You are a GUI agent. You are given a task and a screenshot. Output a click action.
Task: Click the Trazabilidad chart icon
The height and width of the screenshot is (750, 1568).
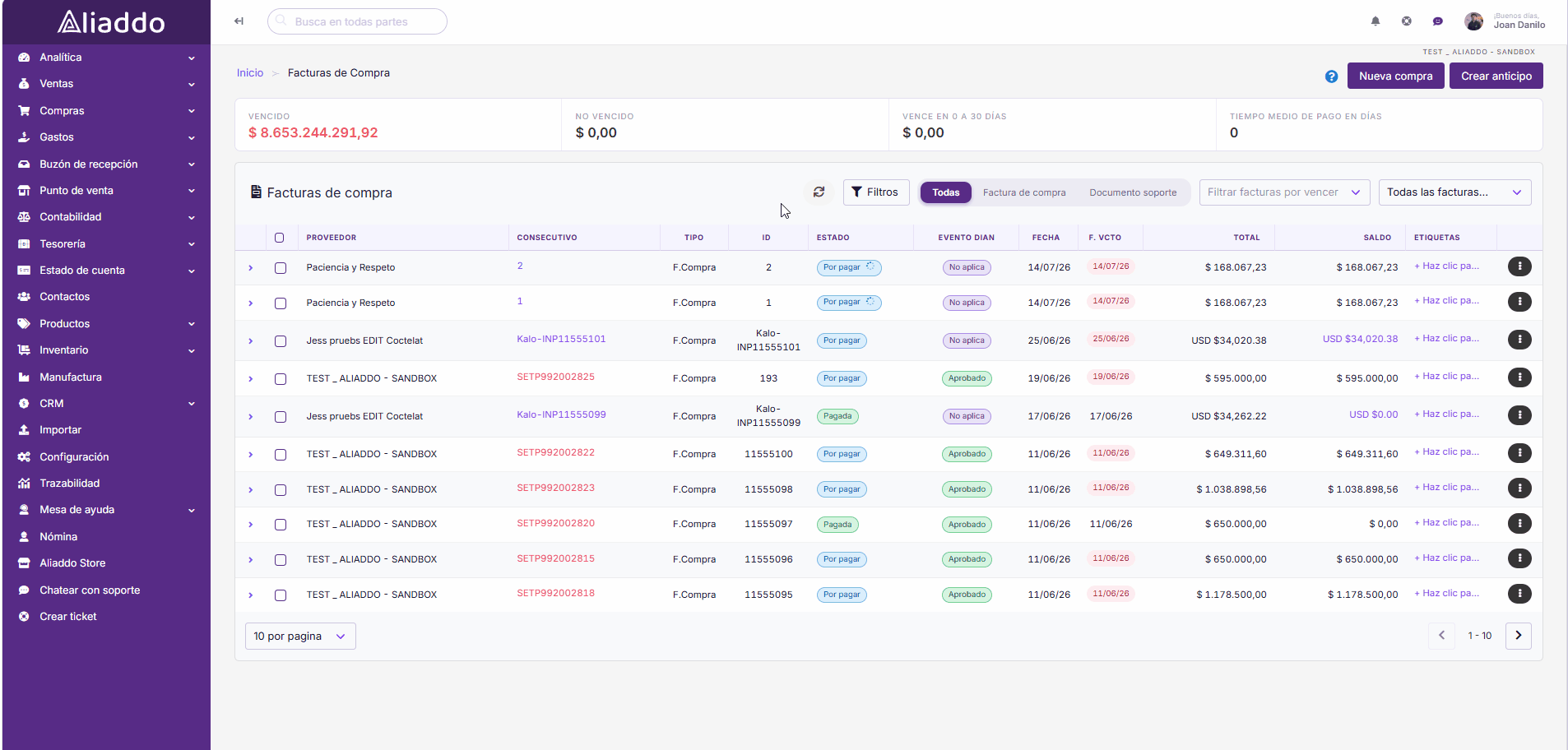pos(24,484)
